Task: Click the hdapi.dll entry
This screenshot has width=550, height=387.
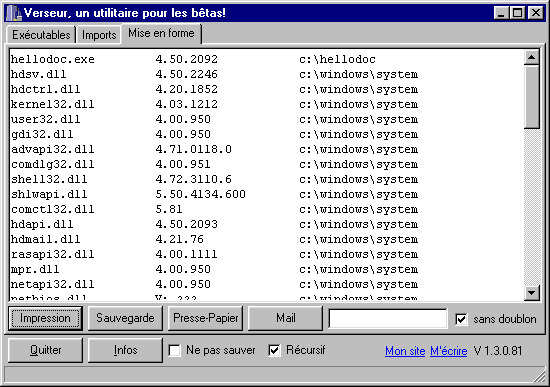Action: pyautogui.click(x=42, y=224)
